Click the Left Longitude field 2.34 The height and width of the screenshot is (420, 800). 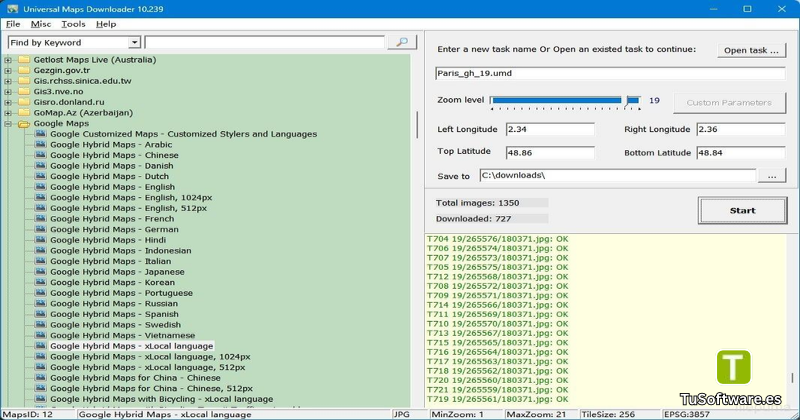coord(550,129)
